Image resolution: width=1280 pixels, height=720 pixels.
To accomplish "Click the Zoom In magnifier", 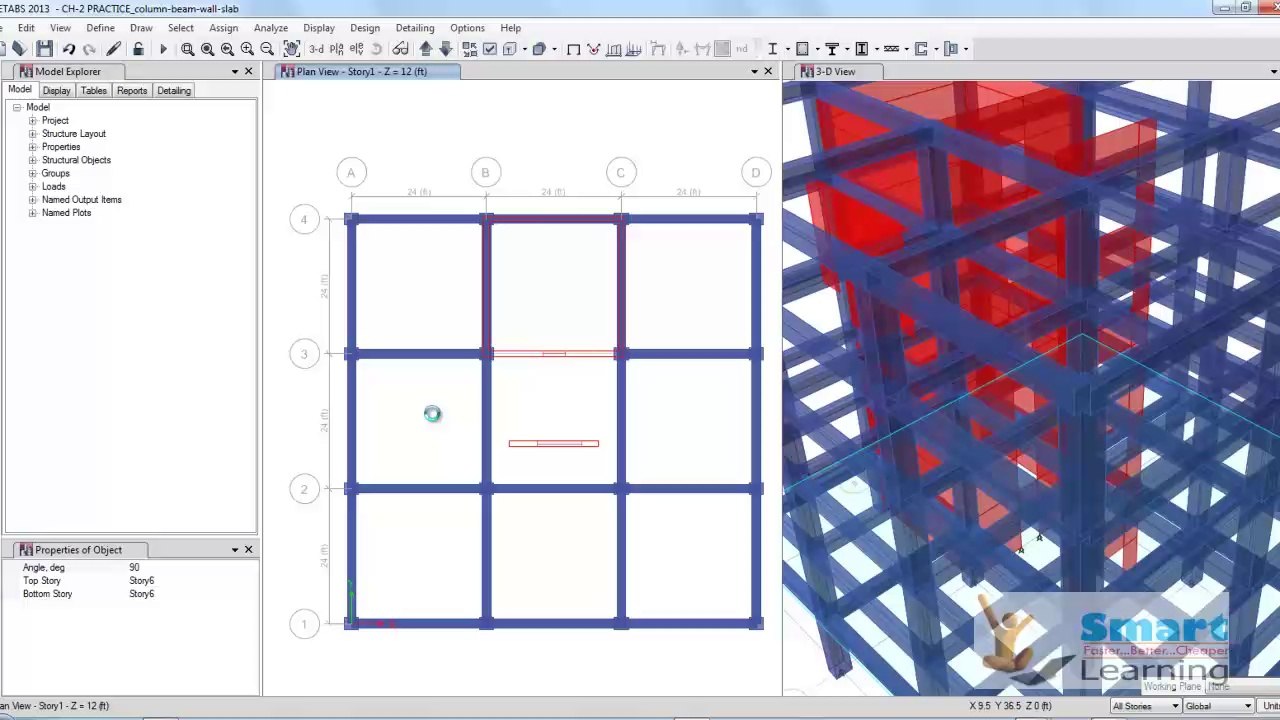I will coord(247,49).
